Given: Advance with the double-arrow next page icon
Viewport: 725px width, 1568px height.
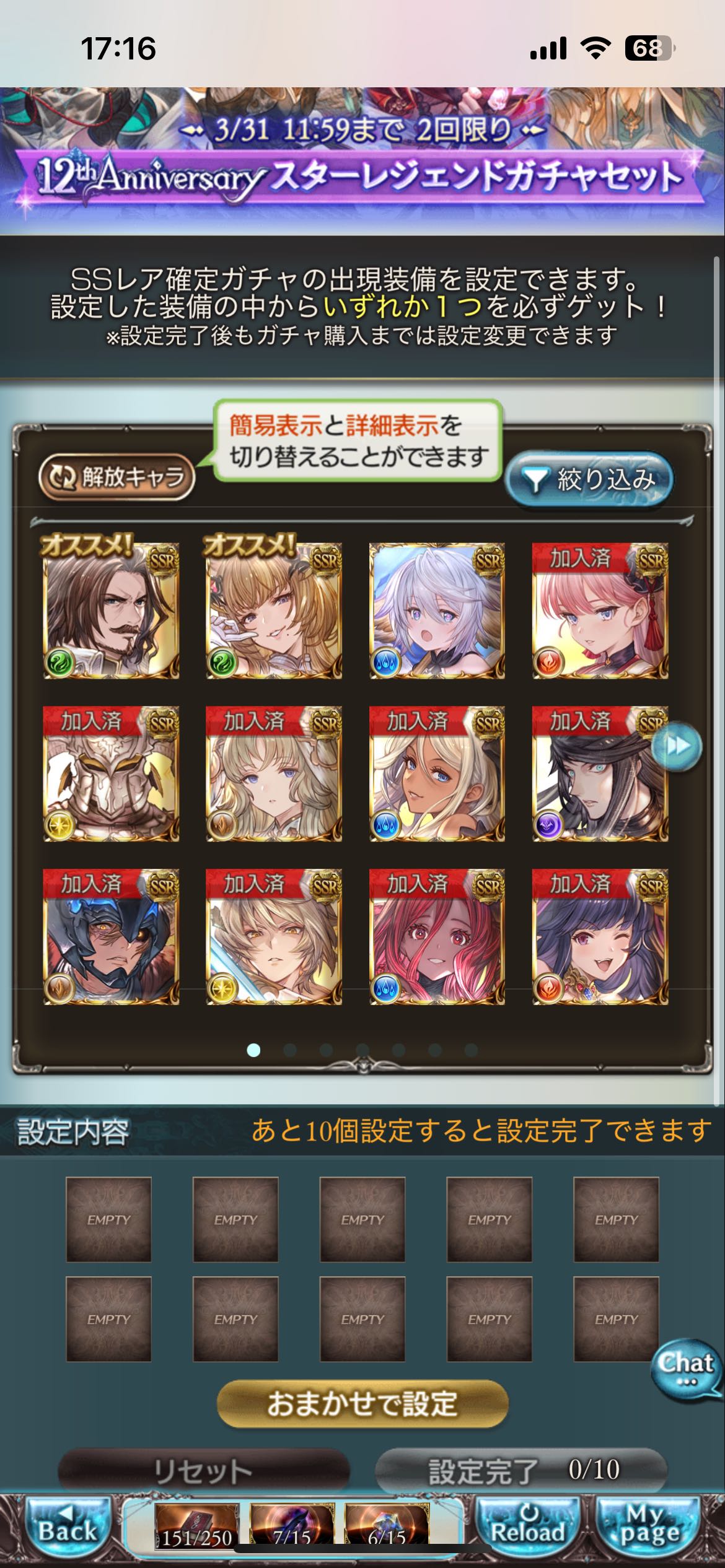Looking at the screenshot, I should click(677, 746).
